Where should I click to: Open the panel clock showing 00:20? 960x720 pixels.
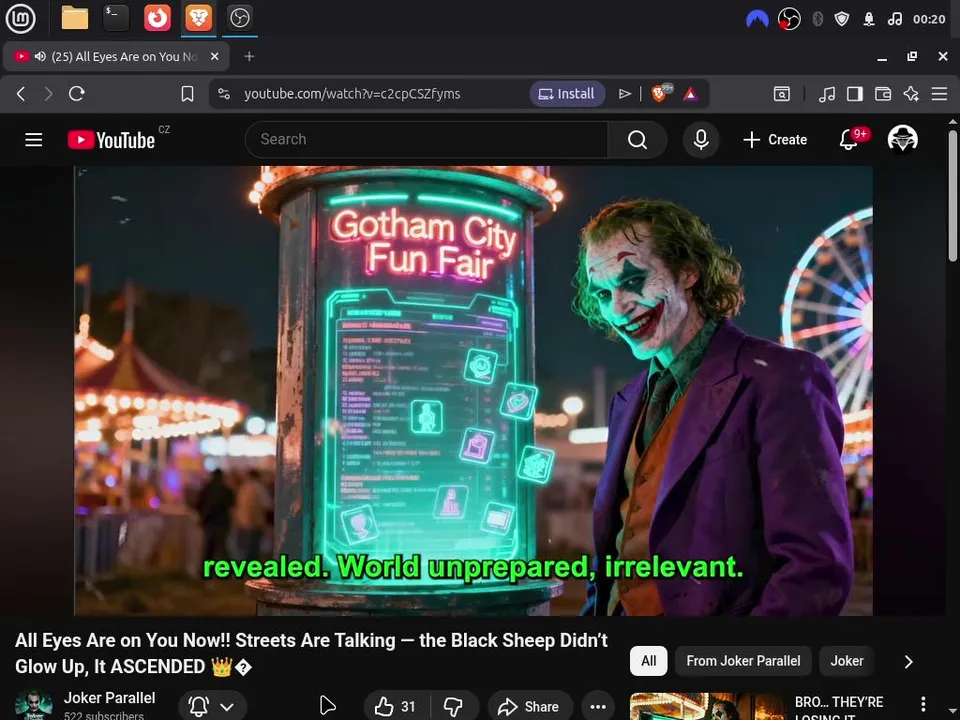point(929,19)
